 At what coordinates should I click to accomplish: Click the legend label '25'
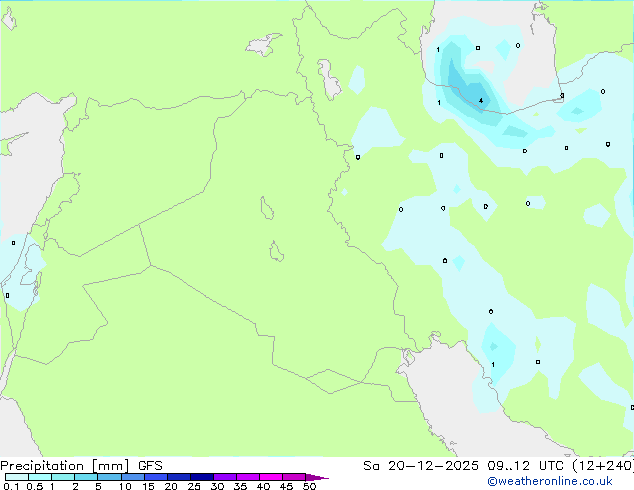[x=194, y=486]
